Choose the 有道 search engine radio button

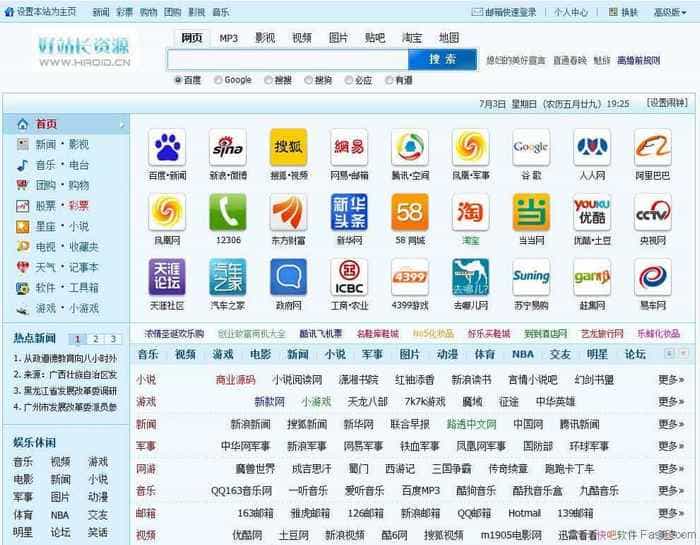(x=389, y=80)
